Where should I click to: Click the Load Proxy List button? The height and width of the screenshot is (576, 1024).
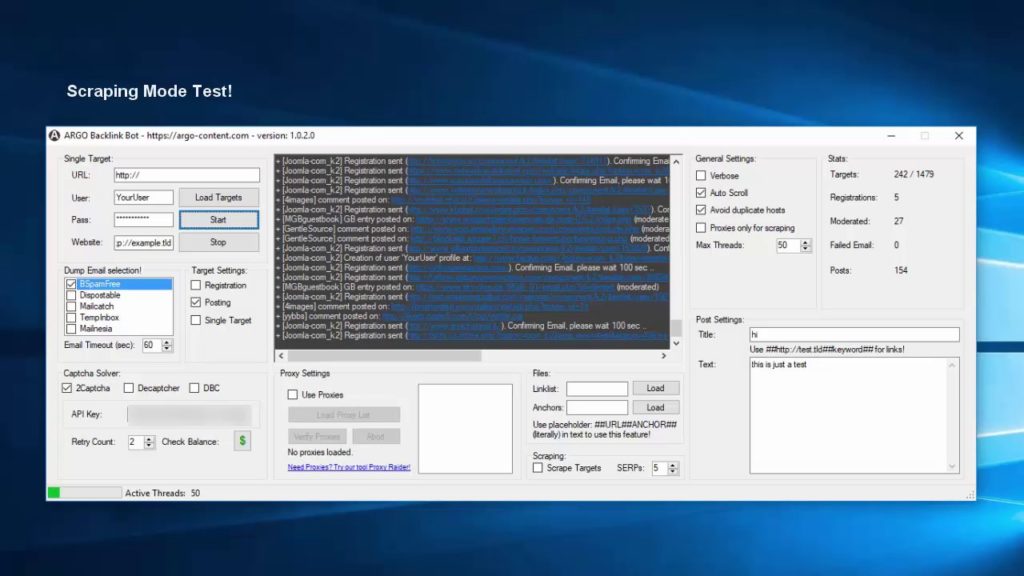click(344, 415)
